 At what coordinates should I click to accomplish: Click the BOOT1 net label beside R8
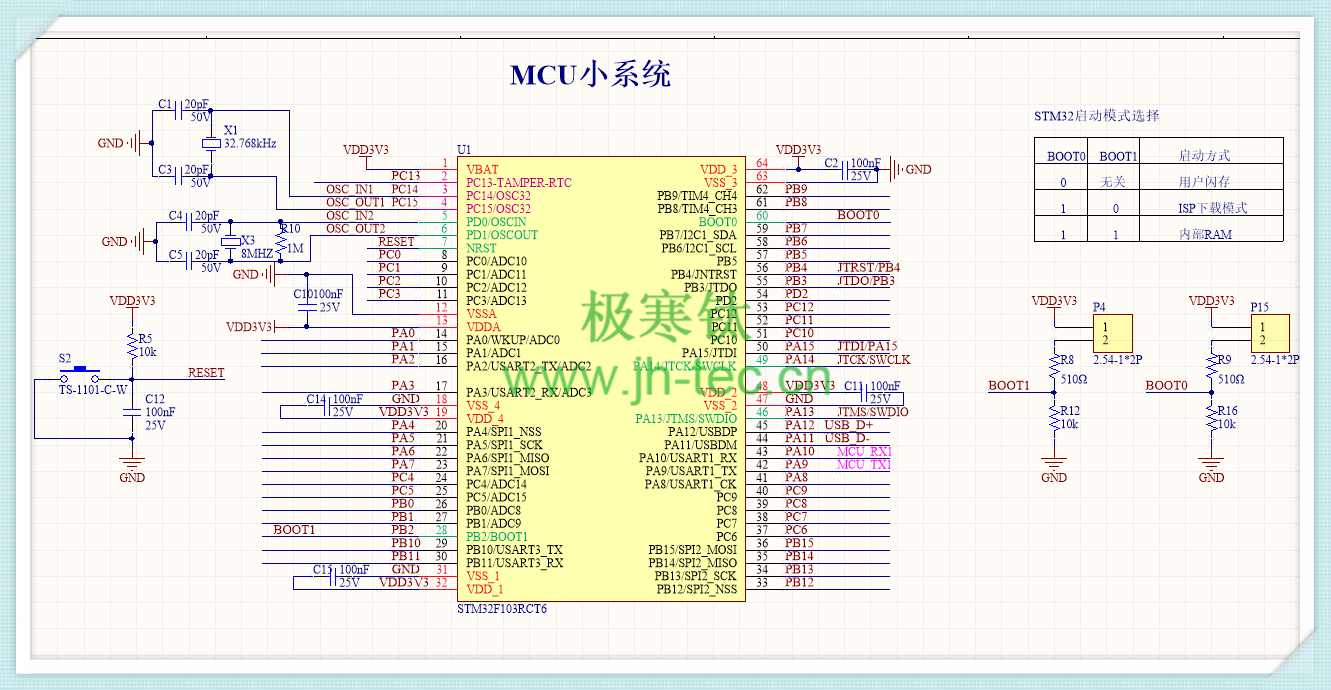(x=1009, y=385)
